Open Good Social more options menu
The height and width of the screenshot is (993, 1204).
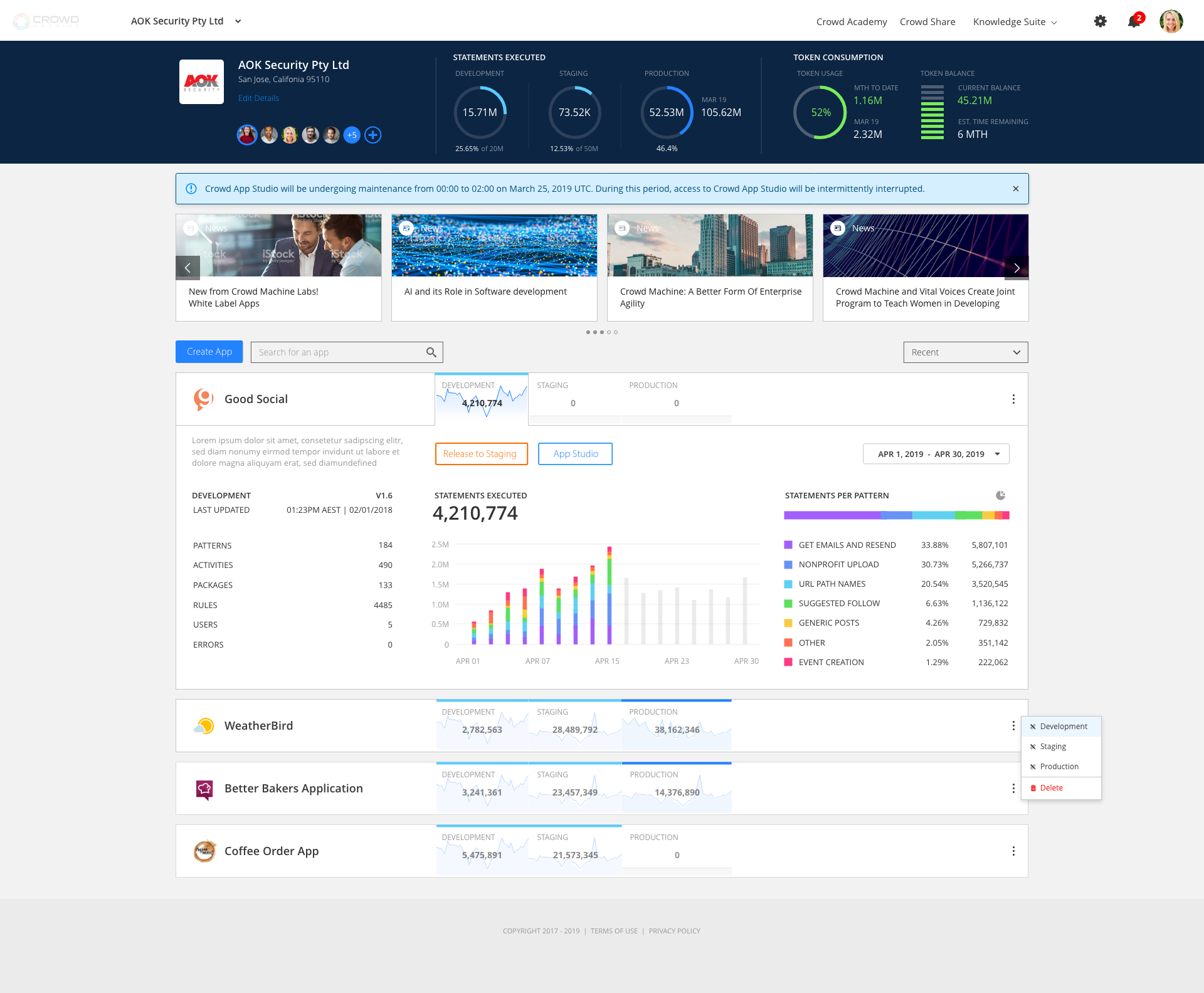[1013, 399]
